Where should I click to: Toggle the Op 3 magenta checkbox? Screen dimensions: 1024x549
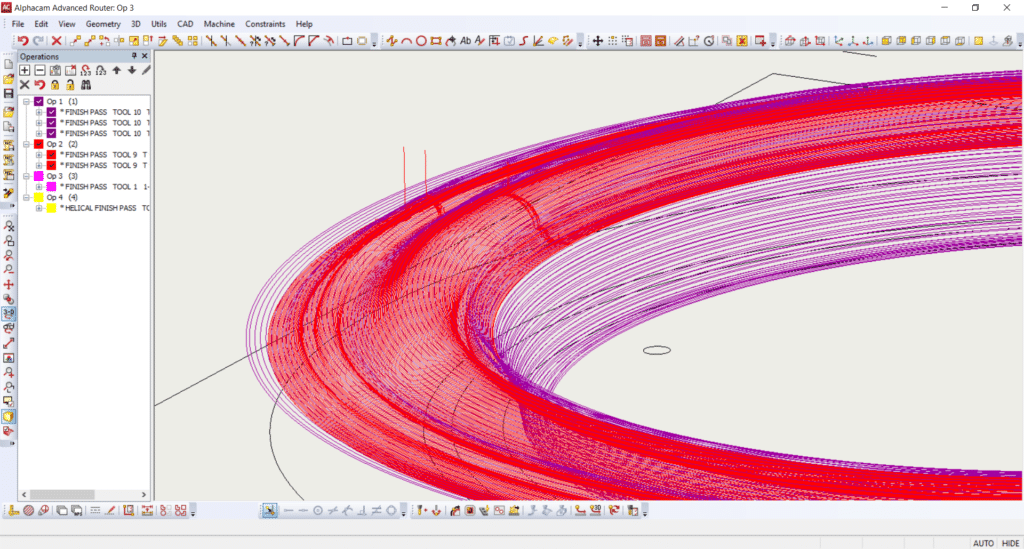coord(39,176)
